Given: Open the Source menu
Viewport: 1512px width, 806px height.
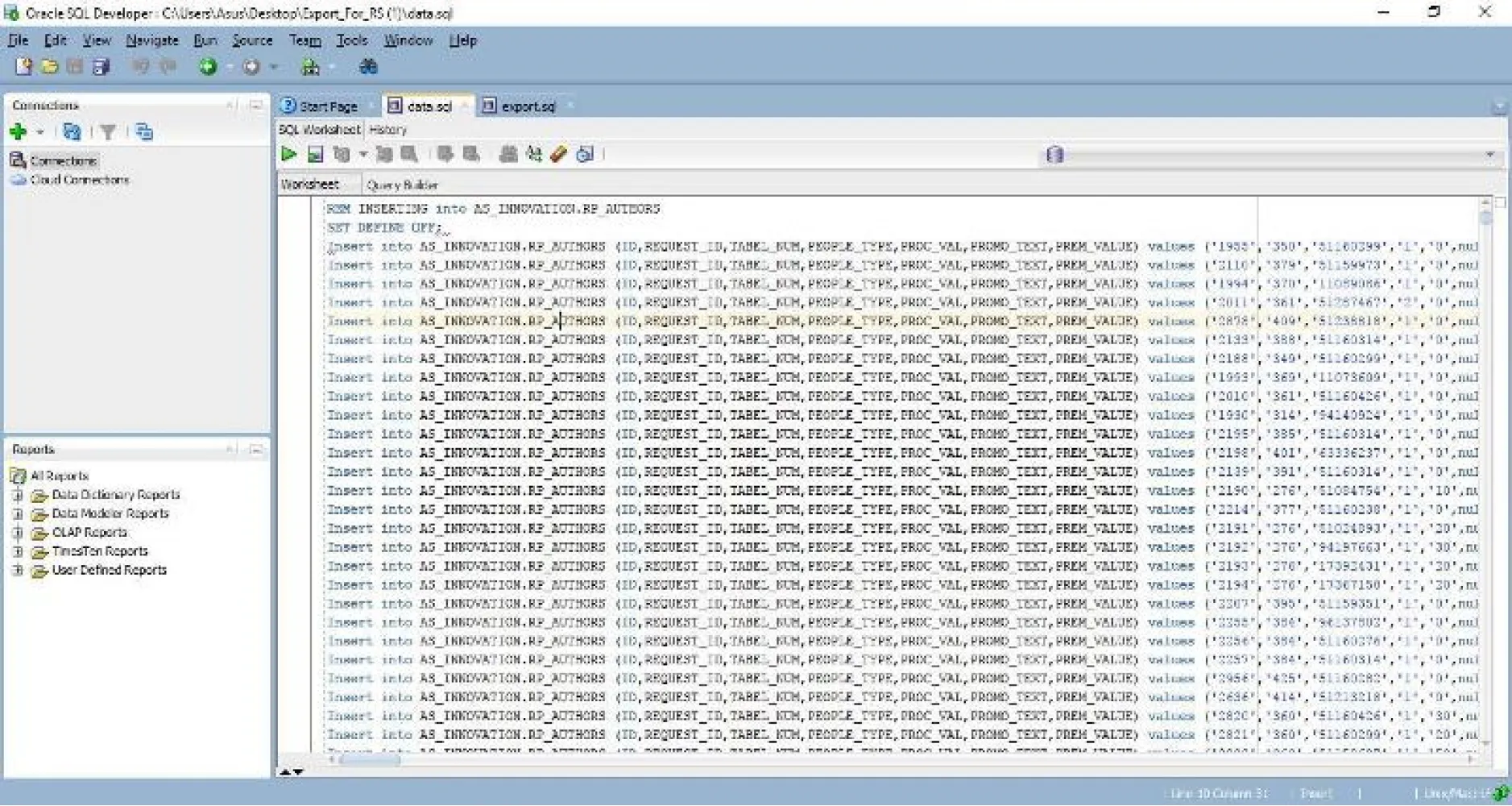Looking at the screenshot, I should pyautogui.click(x=252, y=40).
